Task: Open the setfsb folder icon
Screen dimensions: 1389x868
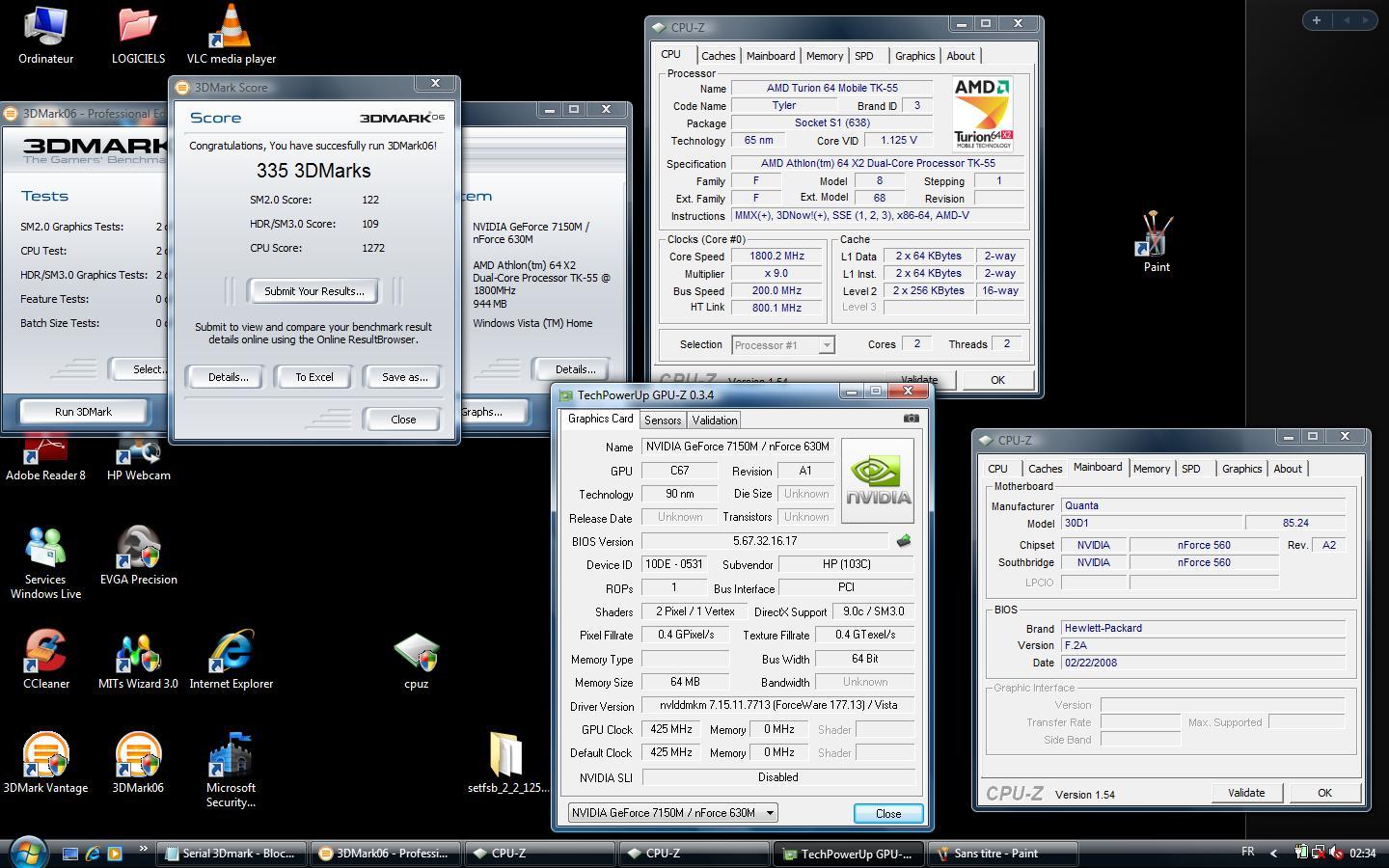Action: click(x=508, y=762)
